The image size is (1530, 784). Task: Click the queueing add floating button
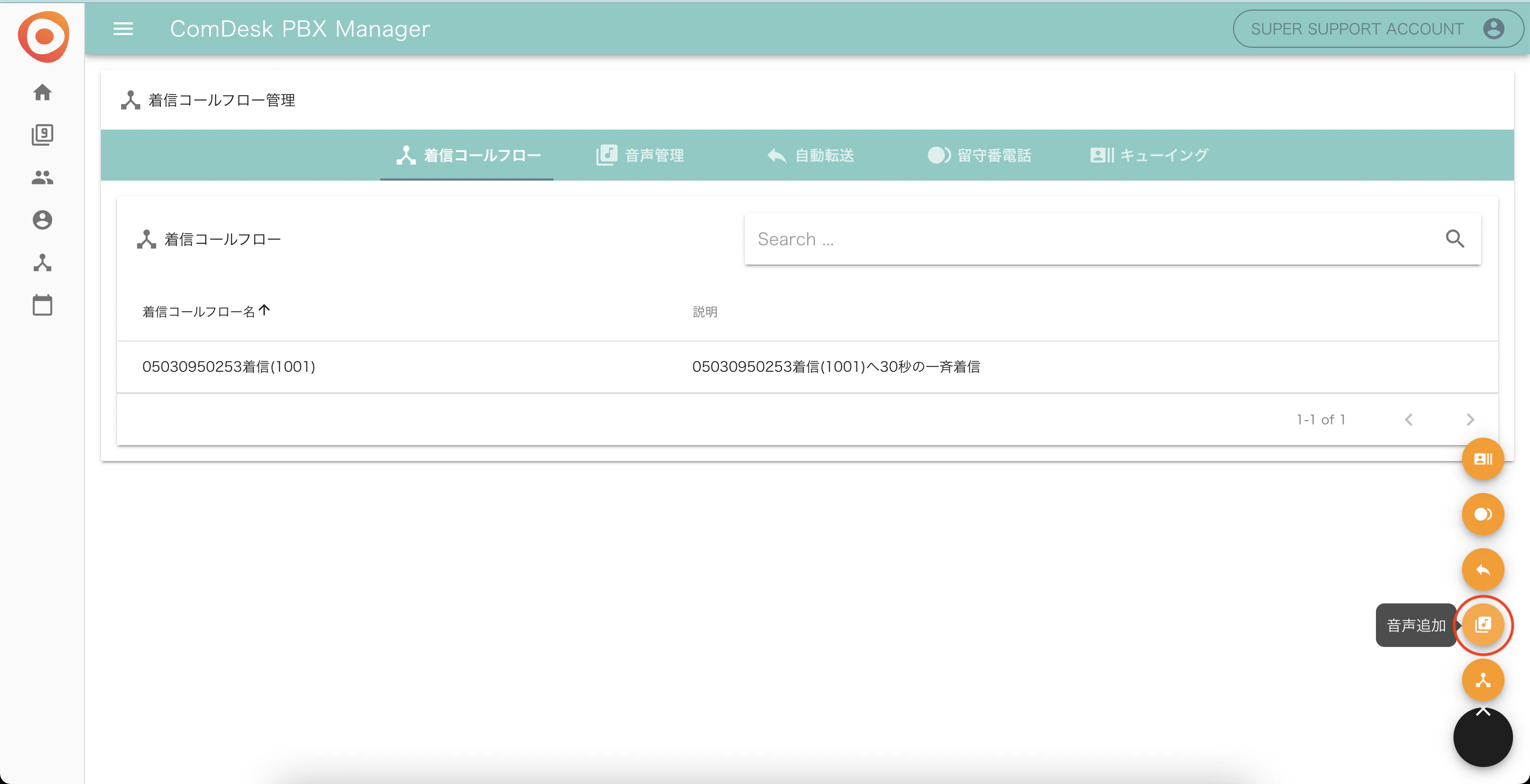1483,459
